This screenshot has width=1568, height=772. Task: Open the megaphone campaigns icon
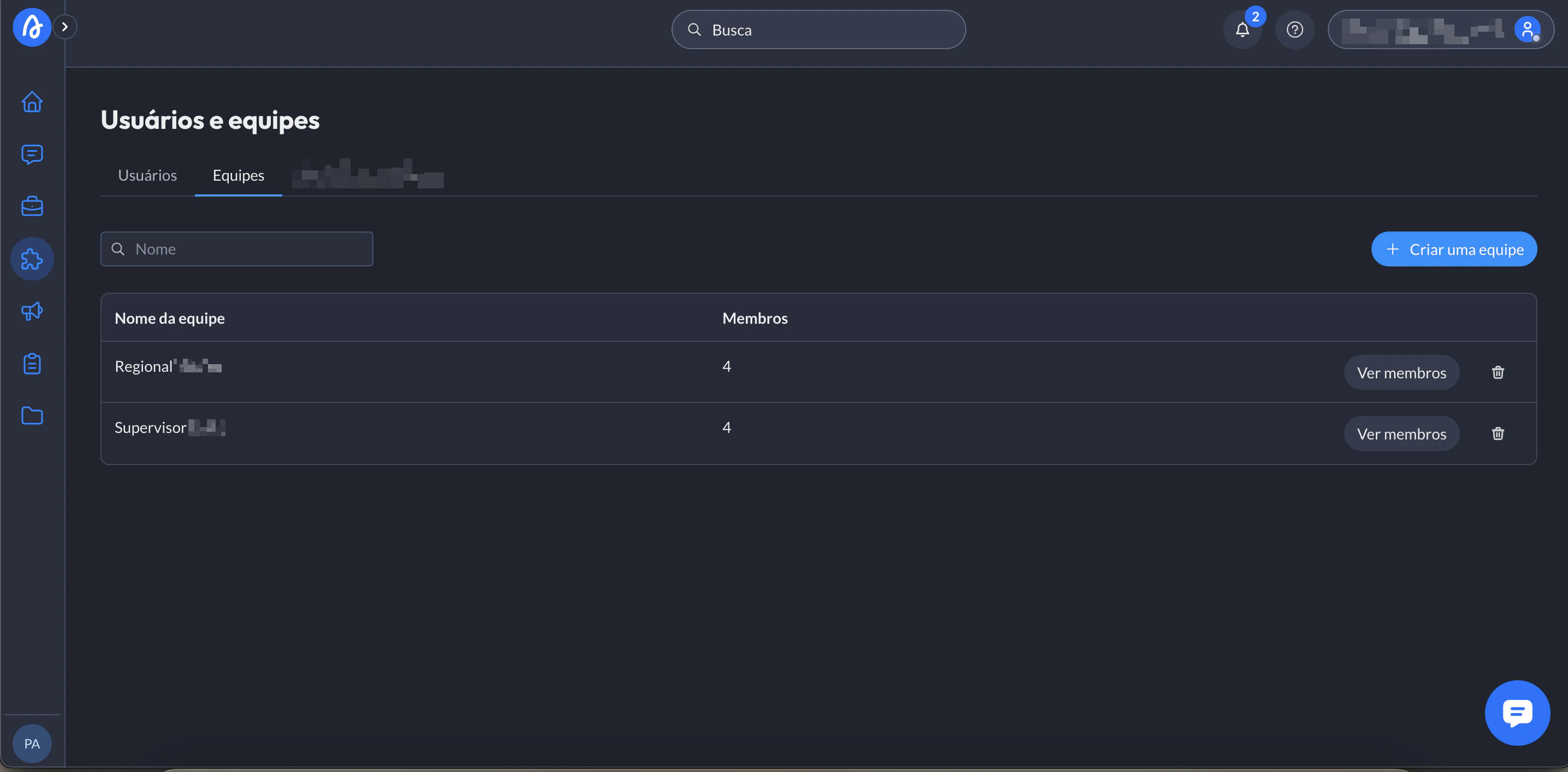pyautogui.click(x=32, y=311)
